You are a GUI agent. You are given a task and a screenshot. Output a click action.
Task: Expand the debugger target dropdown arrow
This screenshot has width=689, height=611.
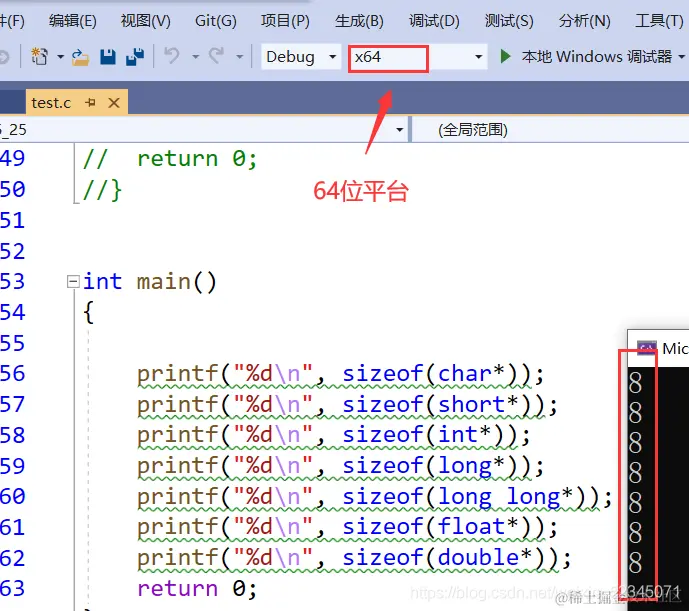point(682,57)
